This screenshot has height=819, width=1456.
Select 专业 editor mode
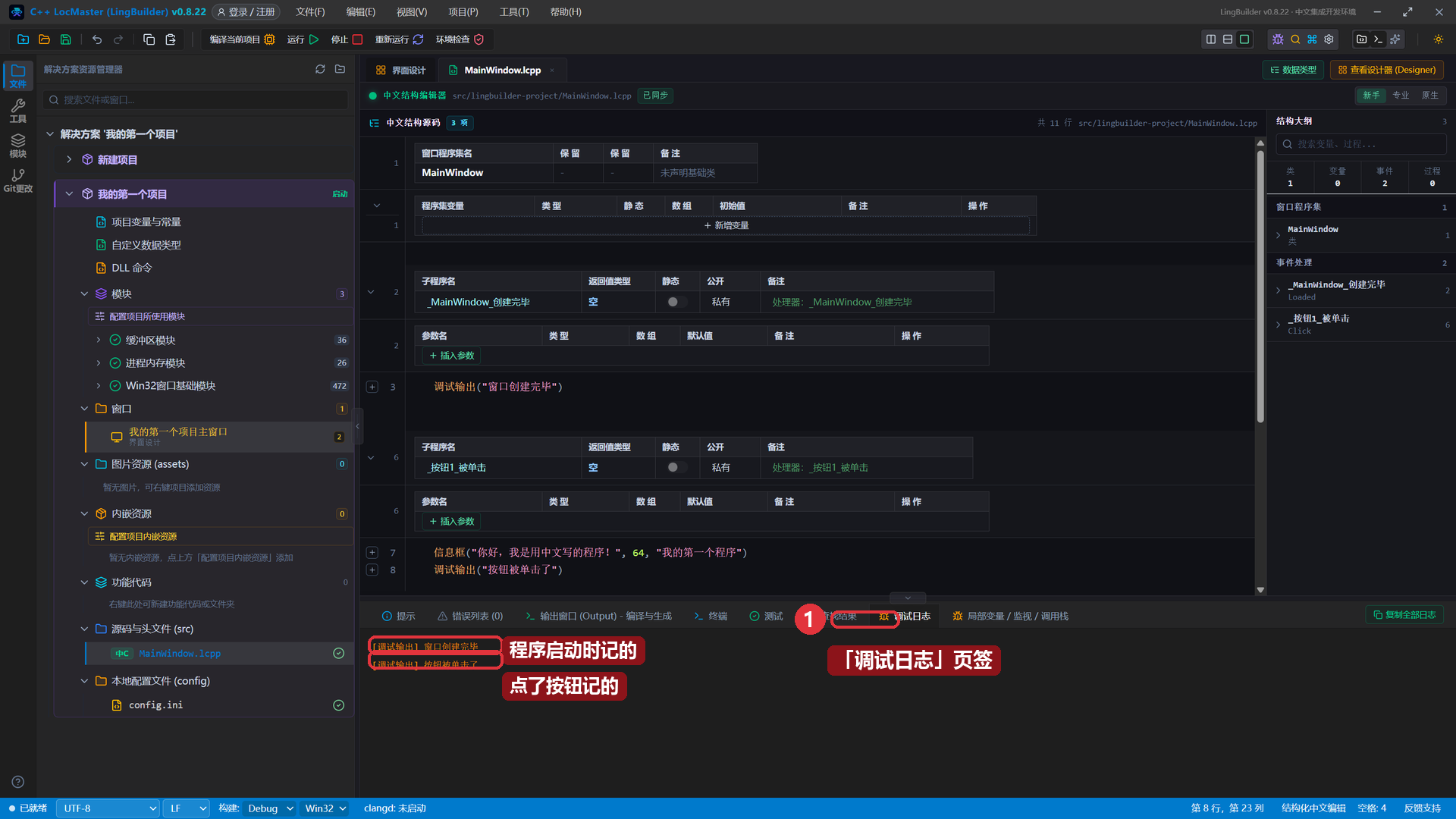1401,96
